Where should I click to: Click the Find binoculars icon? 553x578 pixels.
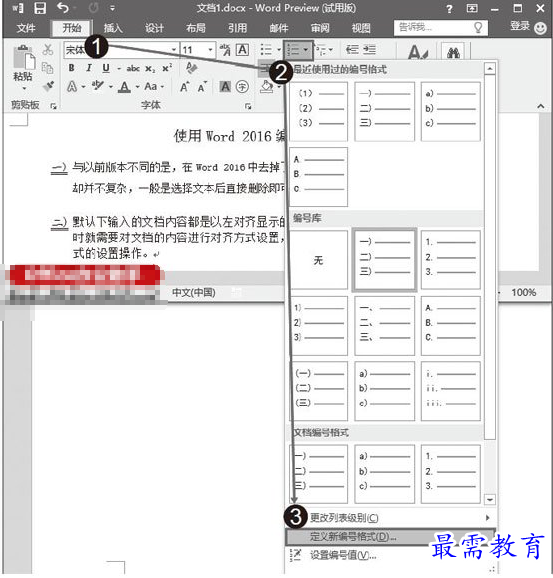pos(453,53)
